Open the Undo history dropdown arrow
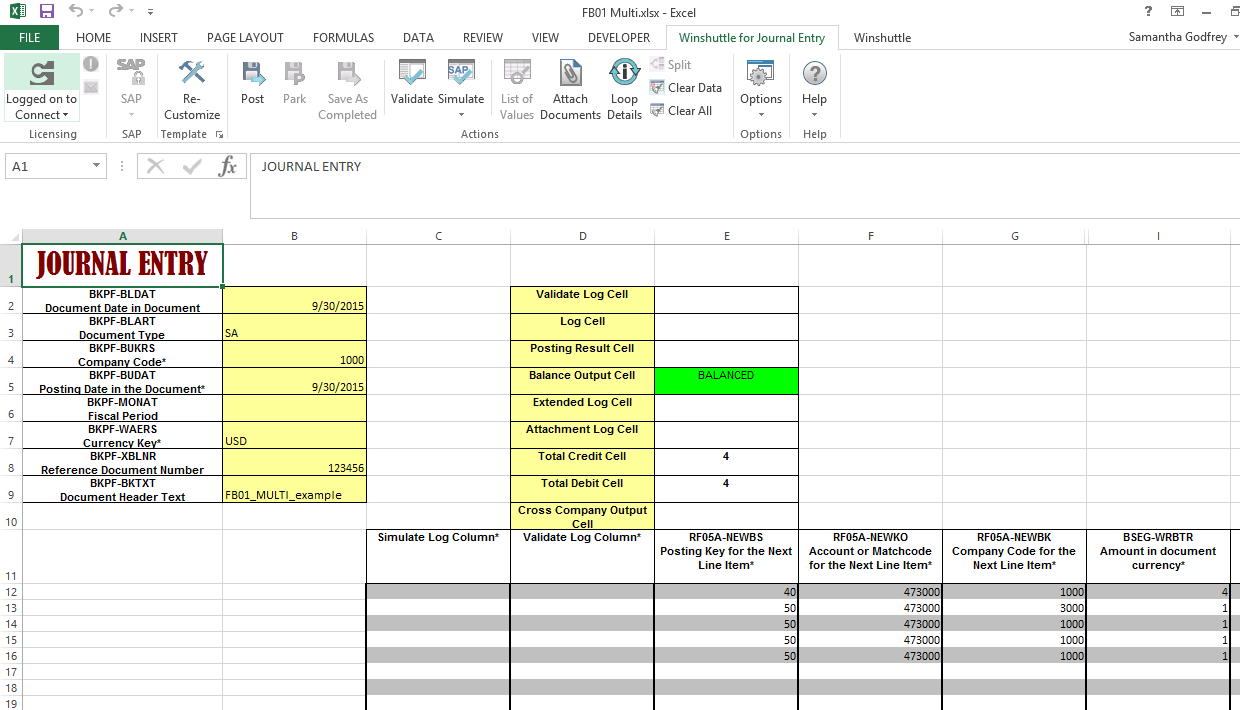 pyautogui.click(x=92, y=11)
